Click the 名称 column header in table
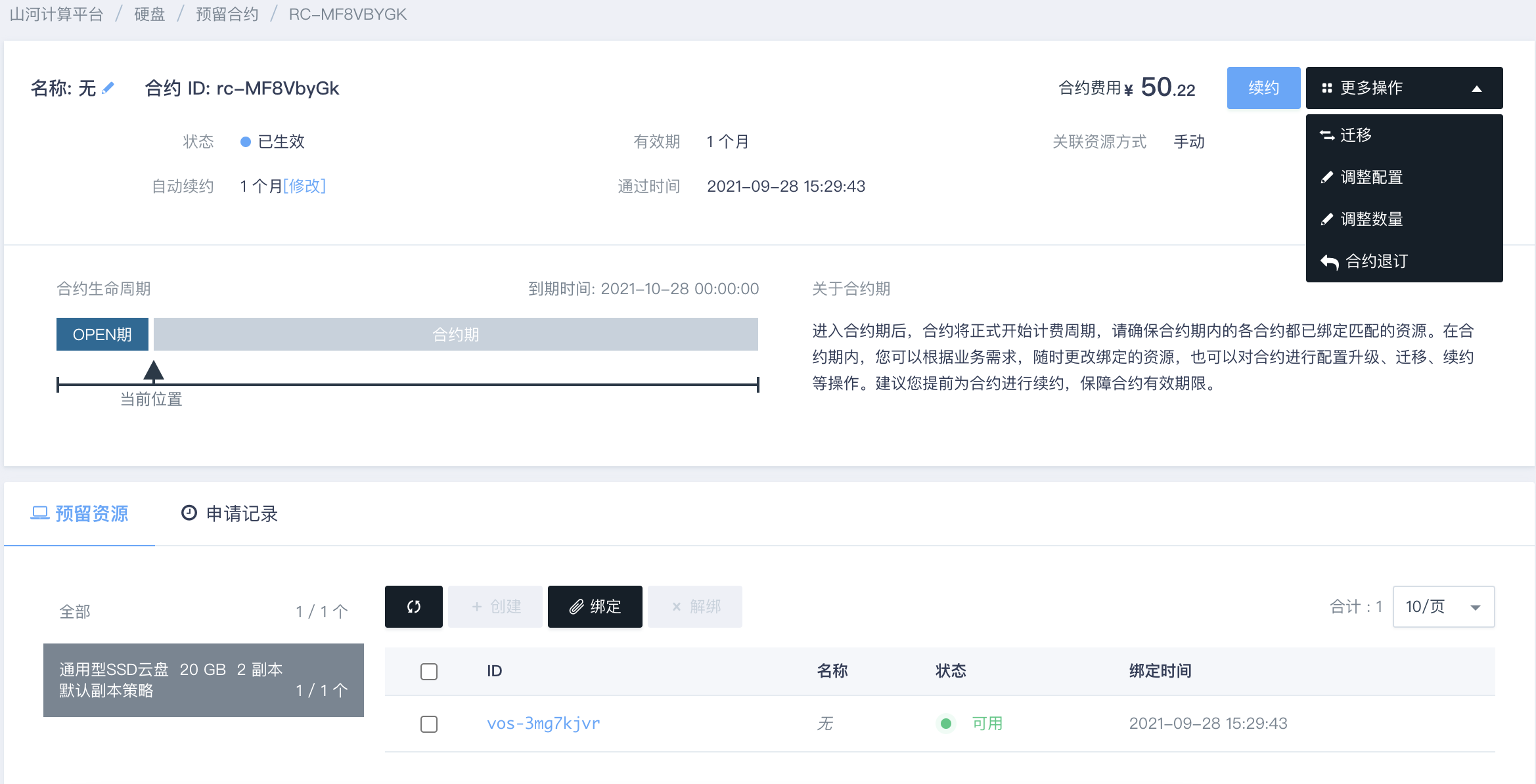Image resolution: width=1536 pixels, height=784 pixels. pyautogui.click(x=832, y=671)
